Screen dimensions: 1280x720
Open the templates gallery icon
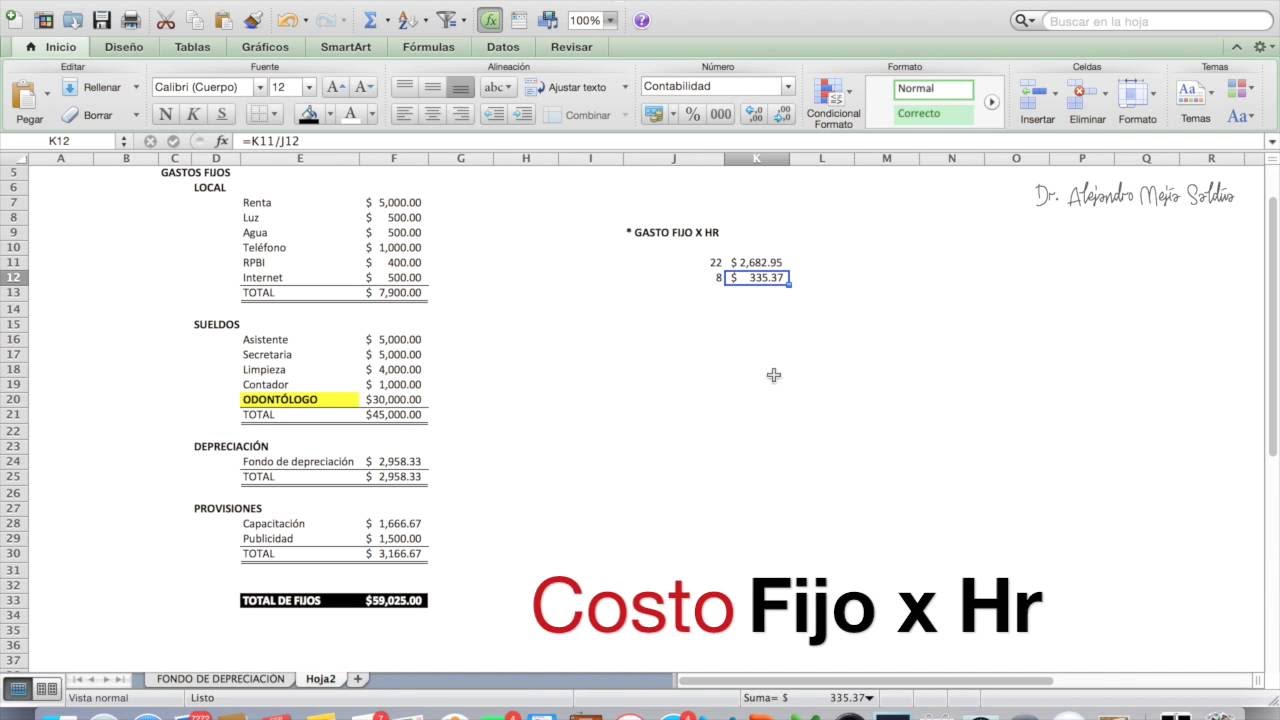(43, 20)
